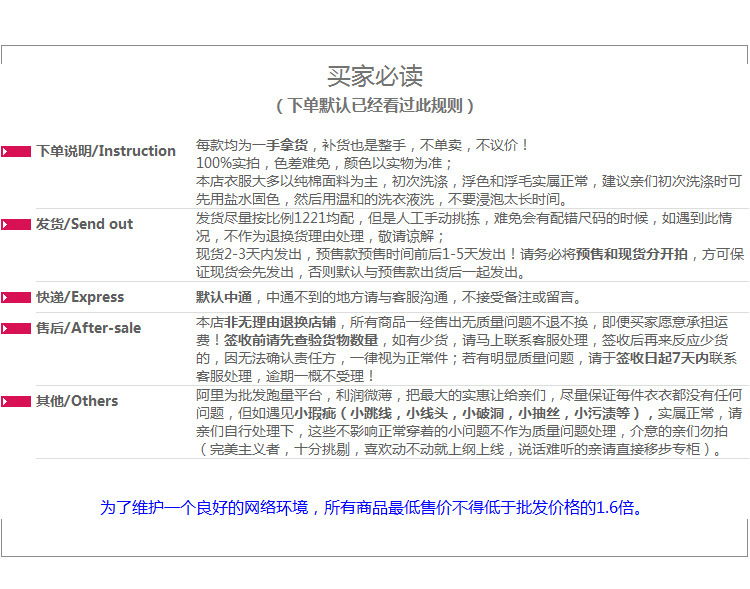Click the line starting 现货2-3天内发出
The width and height of the screenshot is (750, 589).
point(470,254)
